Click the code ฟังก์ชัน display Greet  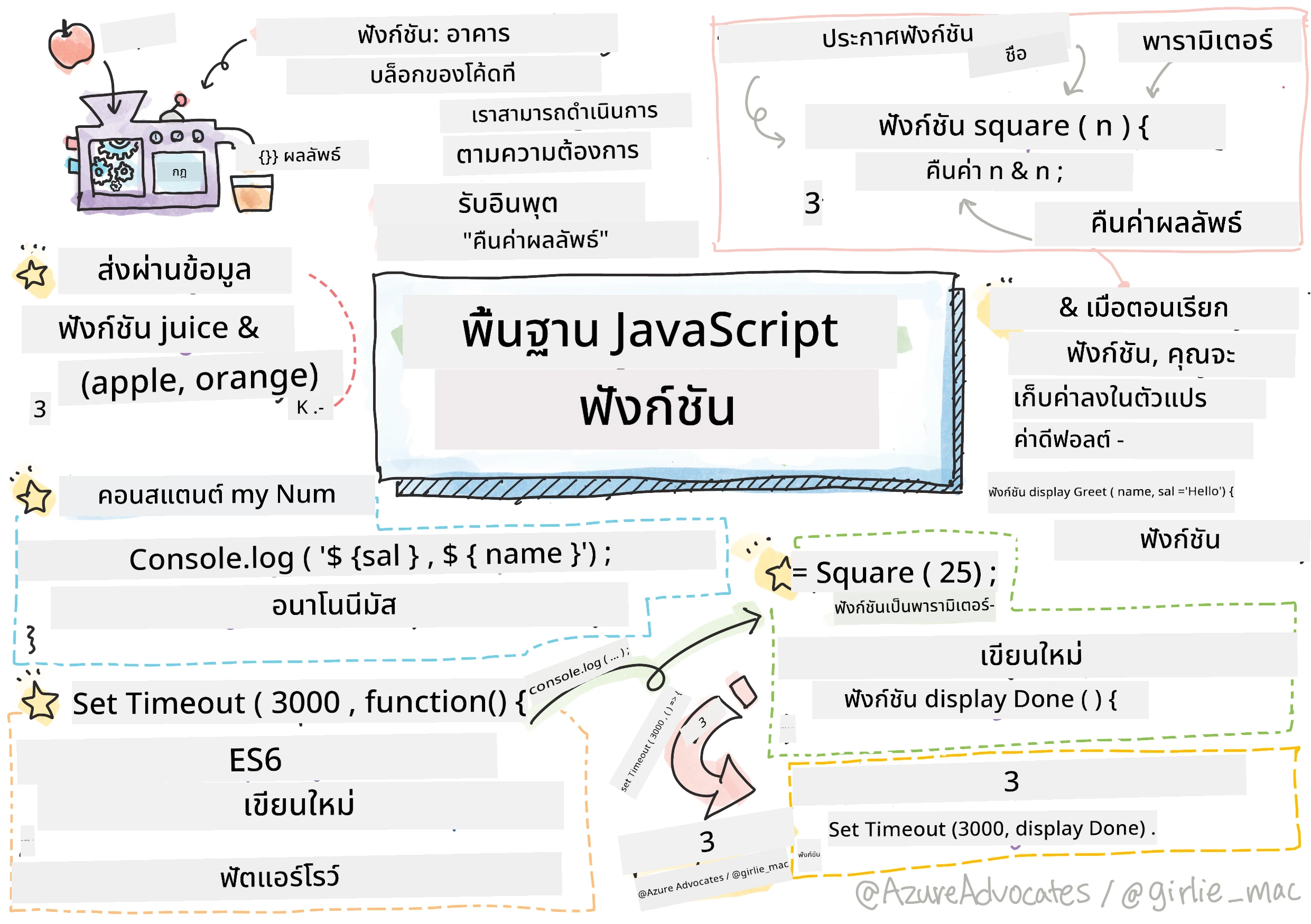(x=1111, y=492)
